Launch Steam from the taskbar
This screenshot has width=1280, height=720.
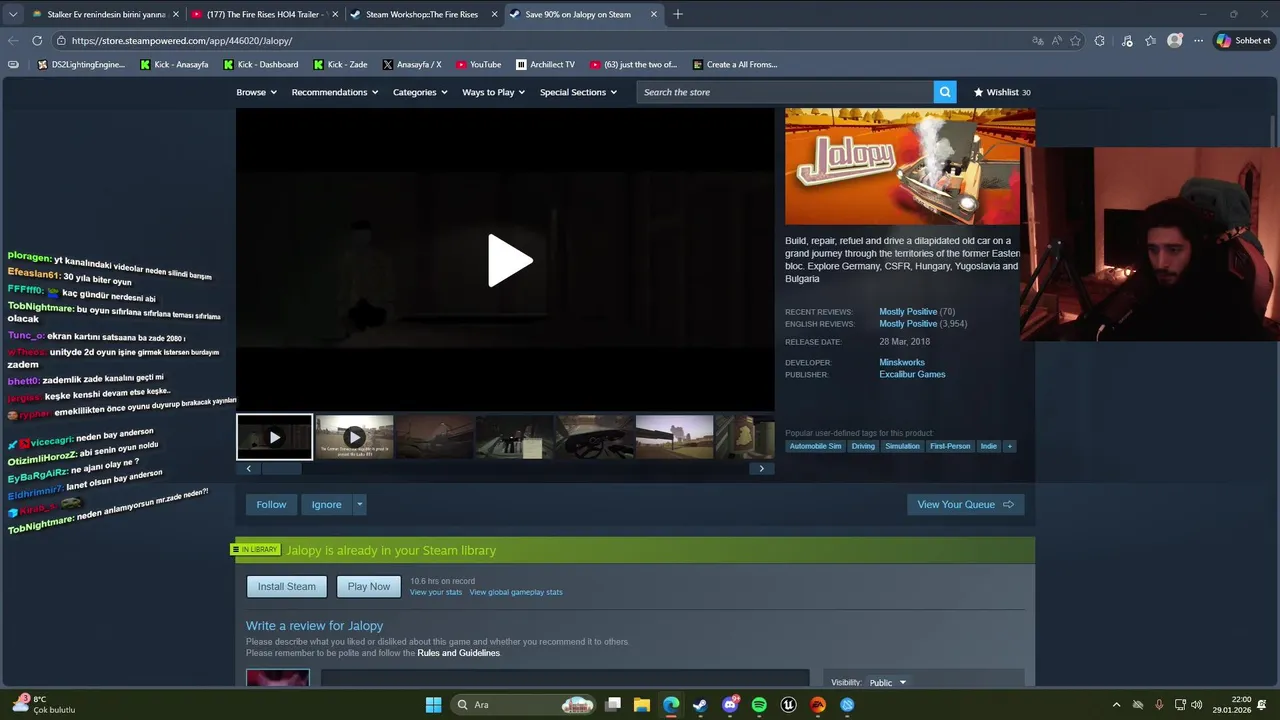[x=700, y=705]
